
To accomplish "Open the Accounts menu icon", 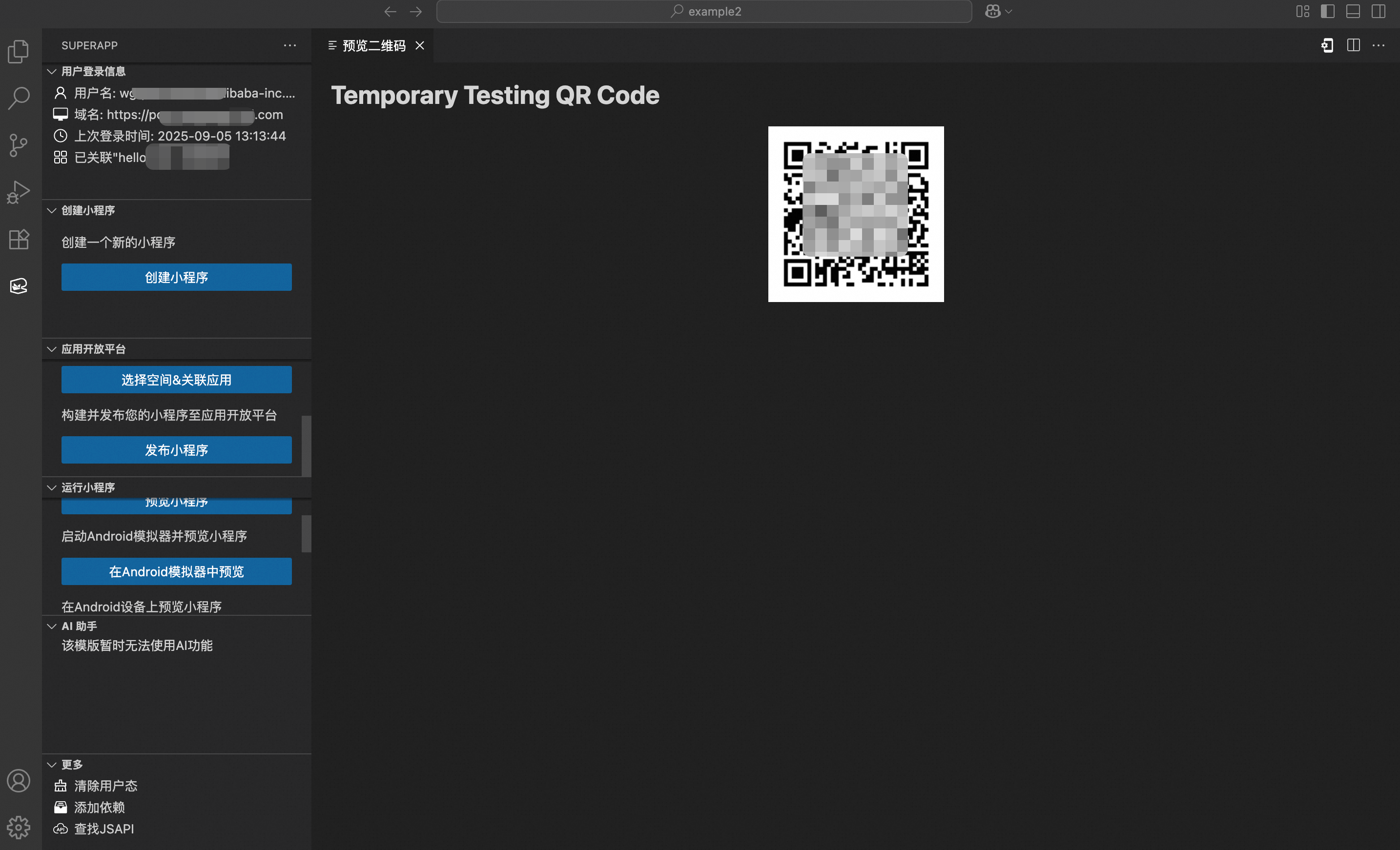I will click(18, 781).
